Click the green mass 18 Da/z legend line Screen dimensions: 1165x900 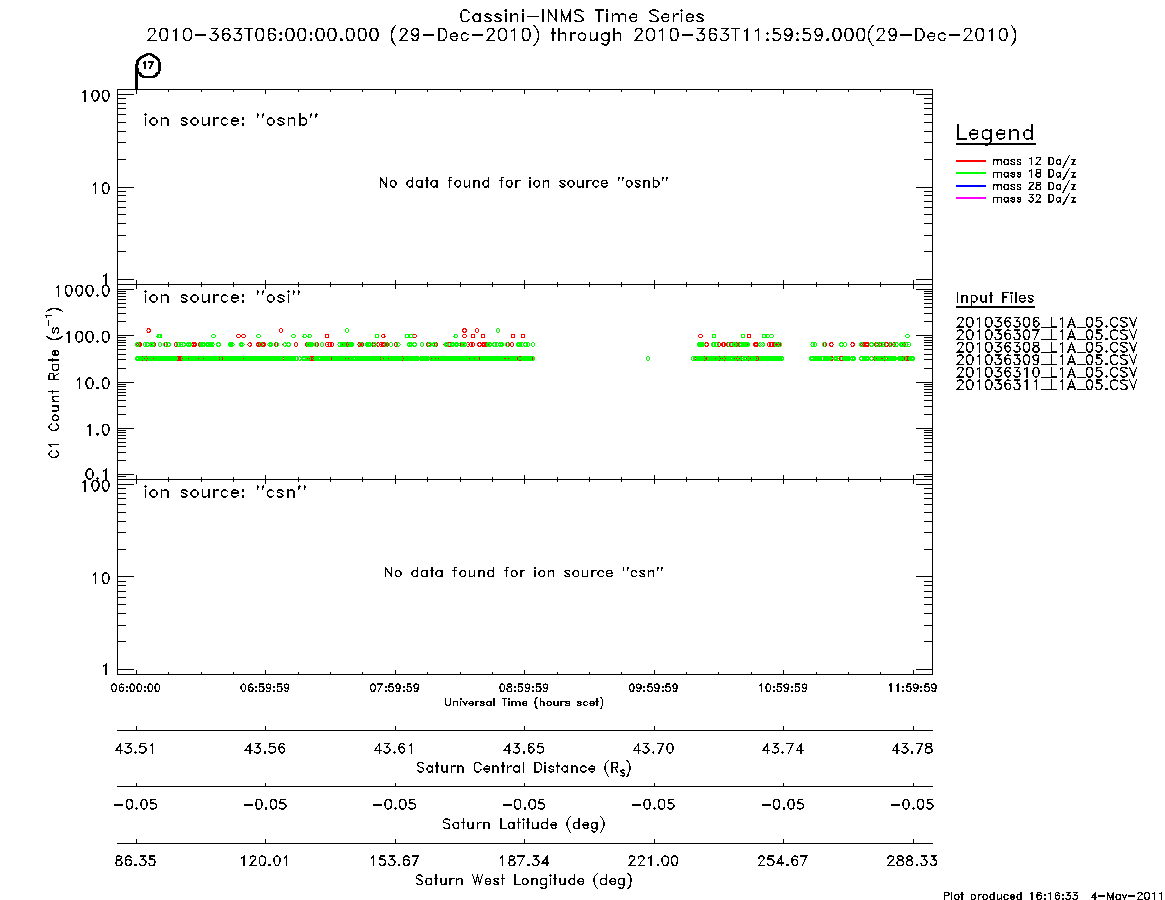click(970, 174)
